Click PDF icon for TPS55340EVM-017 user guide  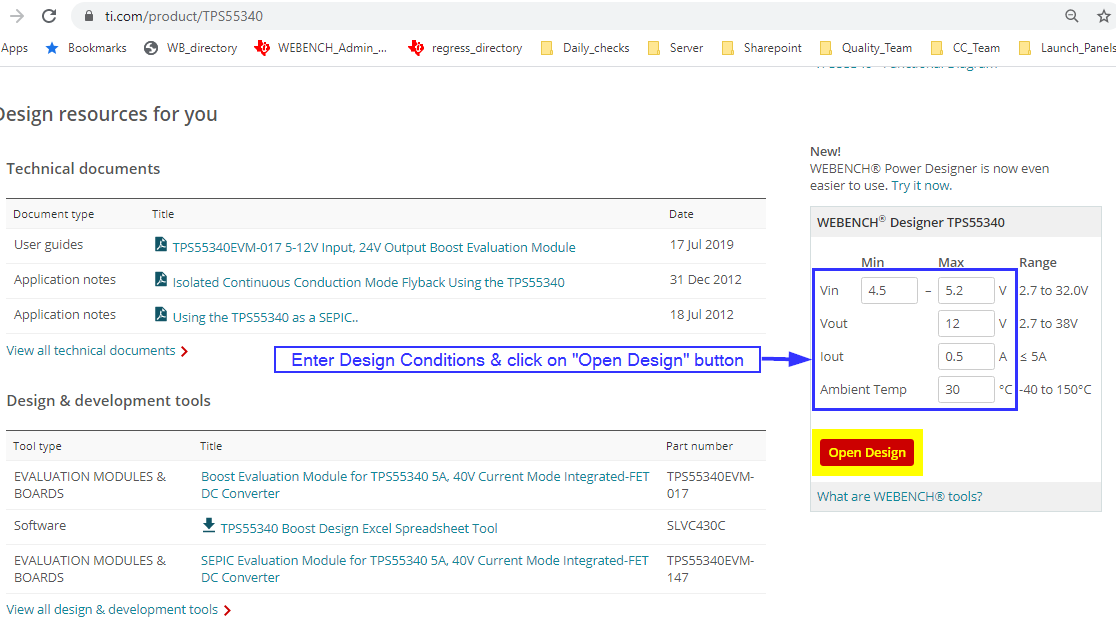click(x=161, y=244)
